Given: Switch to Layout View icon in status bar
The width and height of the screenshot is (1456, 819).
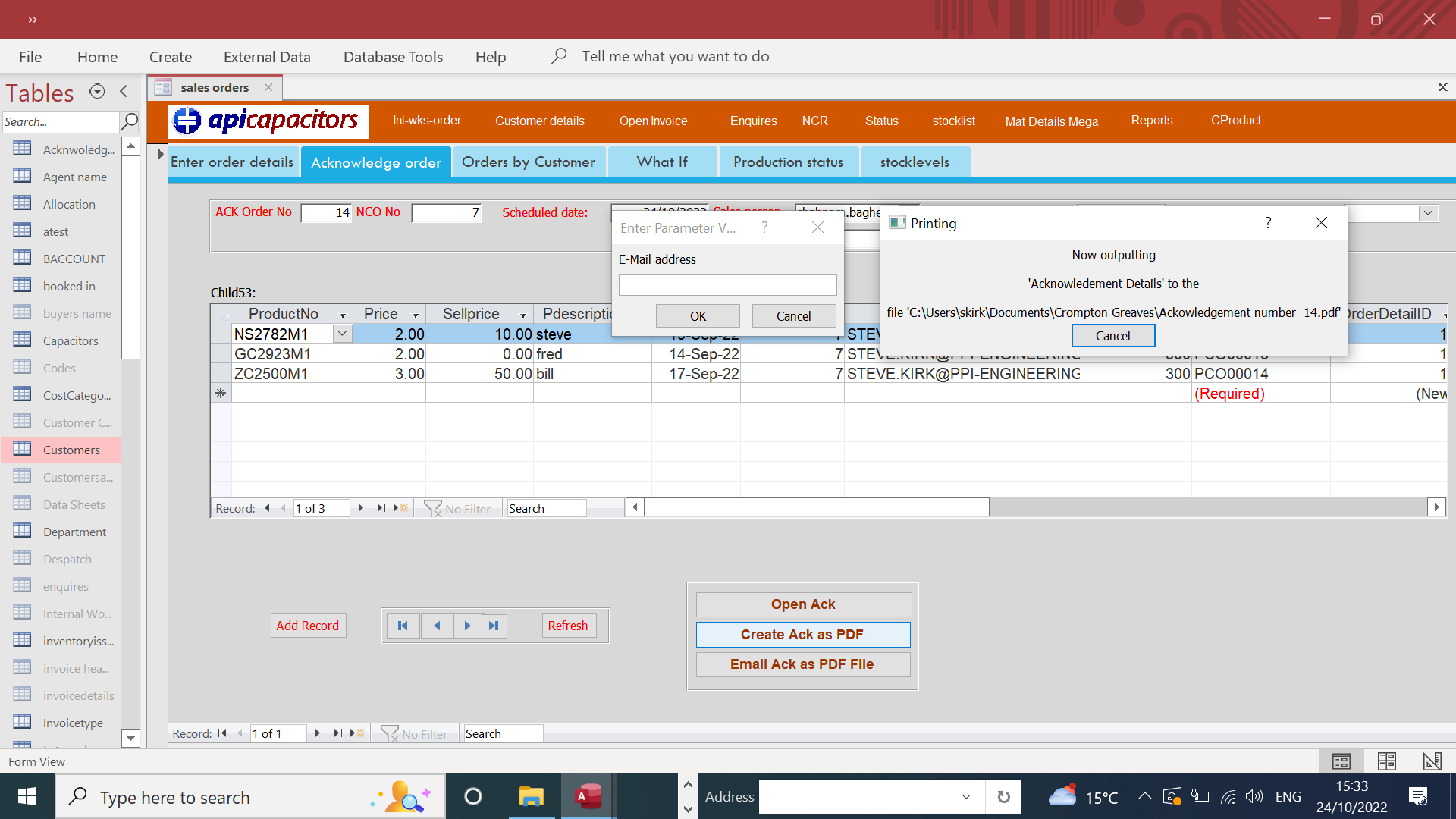Looking at the screenshot, I should coord(1386,761).
